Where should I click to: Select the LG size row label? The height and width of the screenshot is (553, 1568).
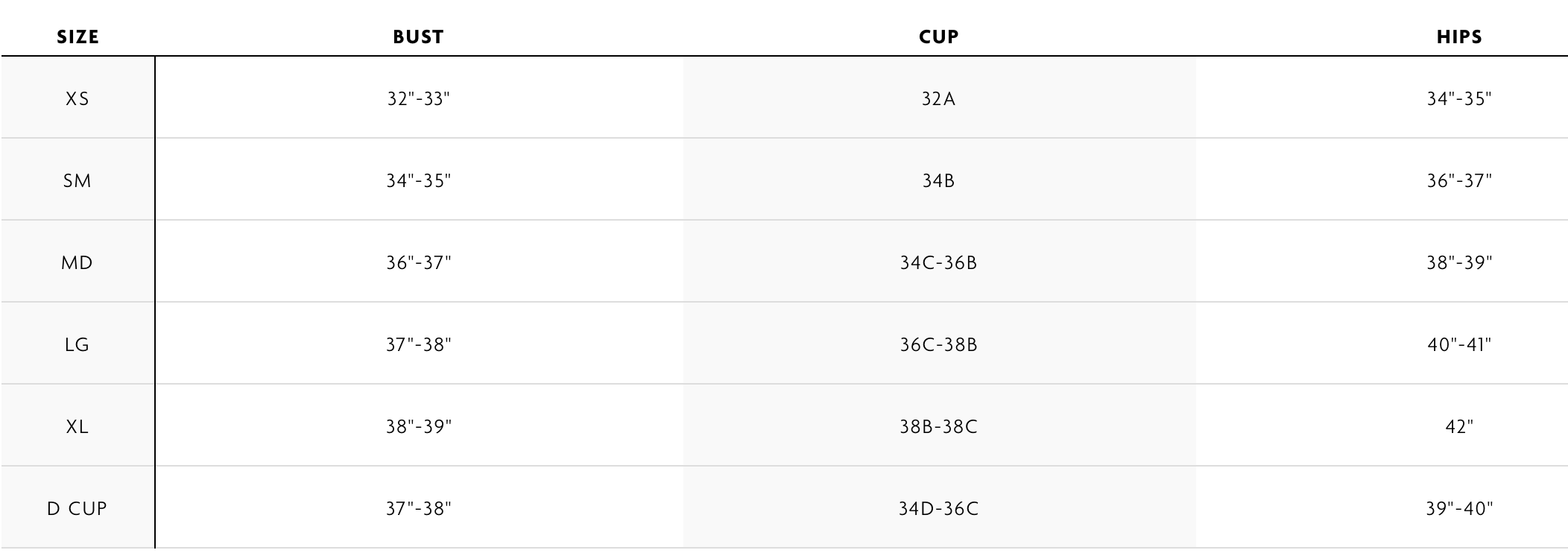point(78,345)
